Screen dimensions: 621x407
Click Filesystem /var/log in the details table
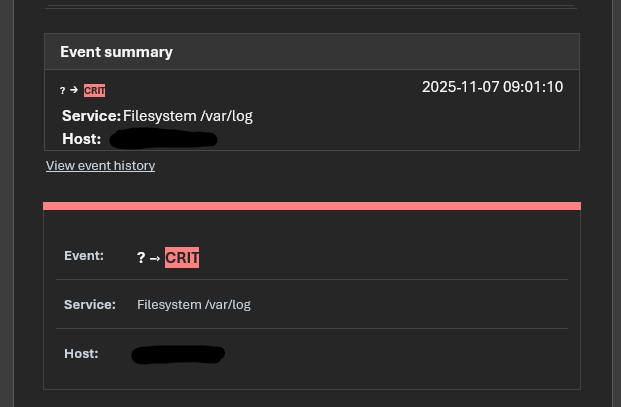(x=194, y=304)
